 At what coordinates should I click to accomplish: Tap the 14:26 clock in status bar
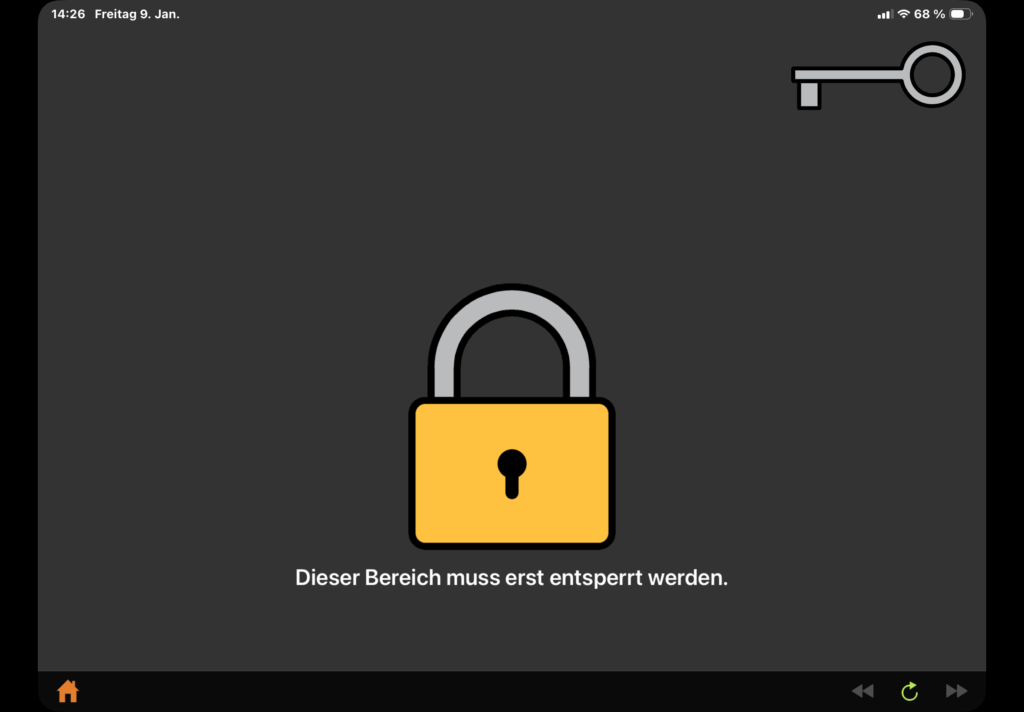68,14
